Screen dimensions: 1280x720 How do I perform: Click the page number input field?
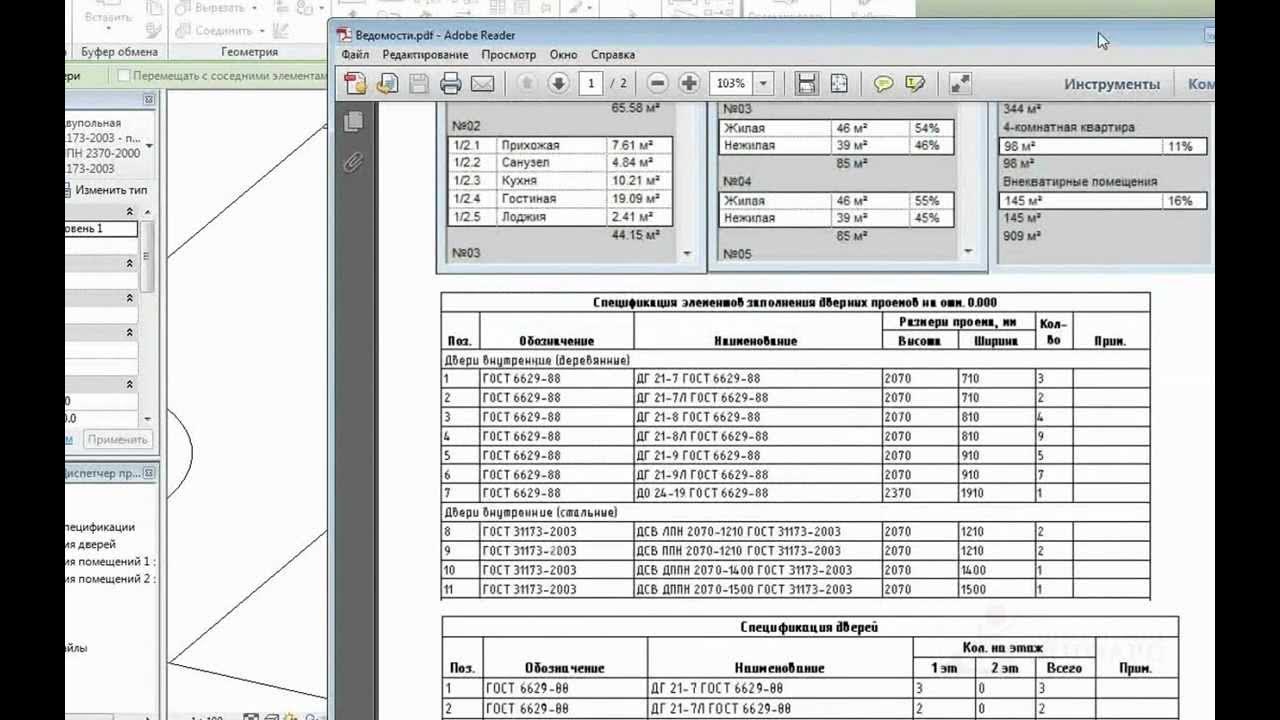(x=592, y=83)
